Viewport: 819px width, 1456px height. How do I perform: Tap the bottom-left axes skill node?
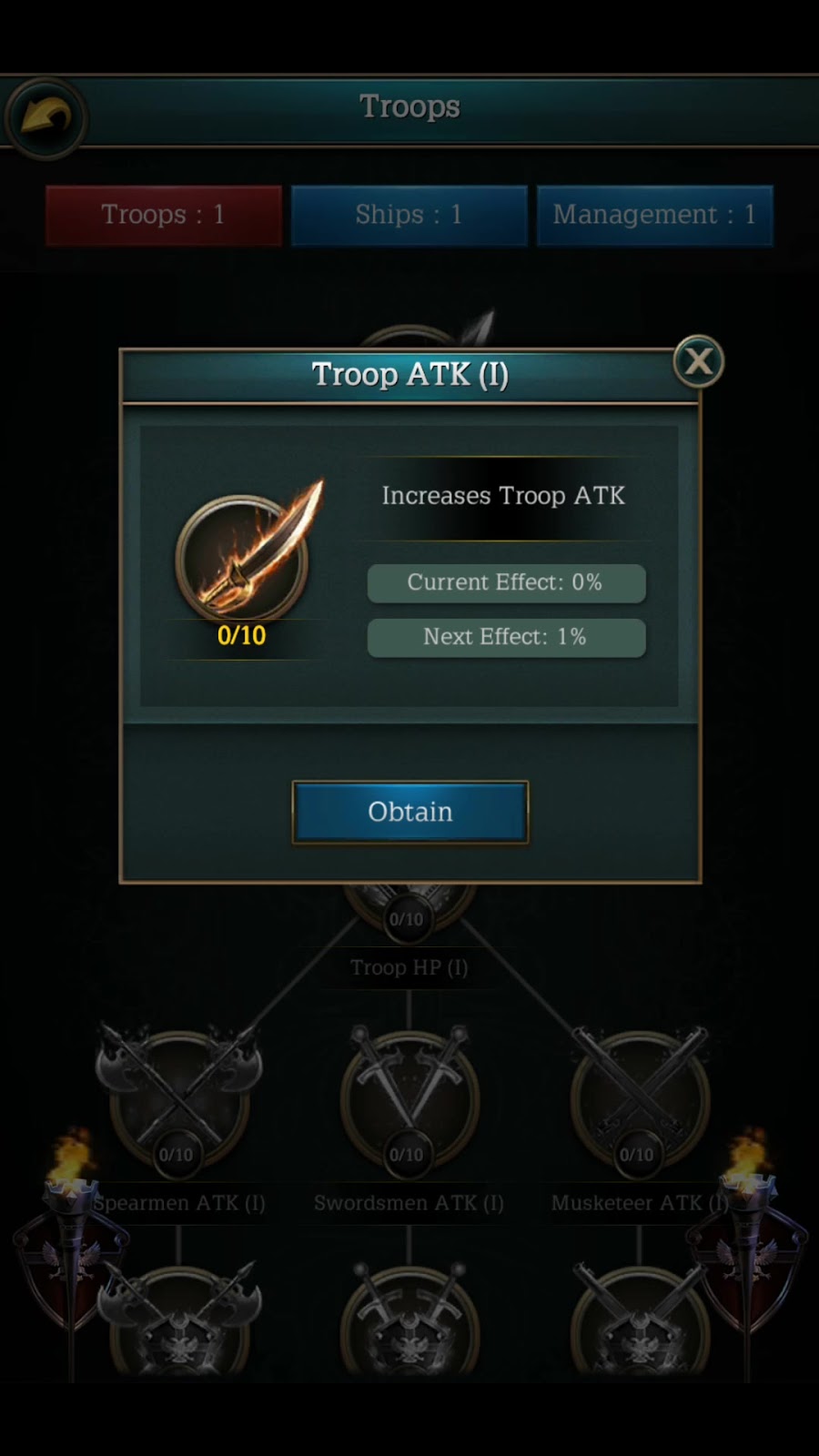pos(179,1319)
